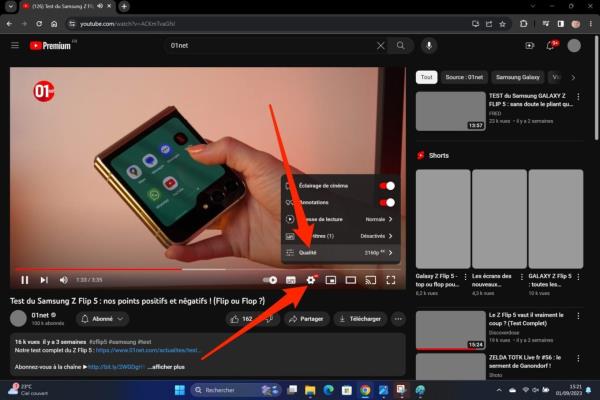Expand the Vitesse de lecture option

pyautogui.click(x=340, y=219)
